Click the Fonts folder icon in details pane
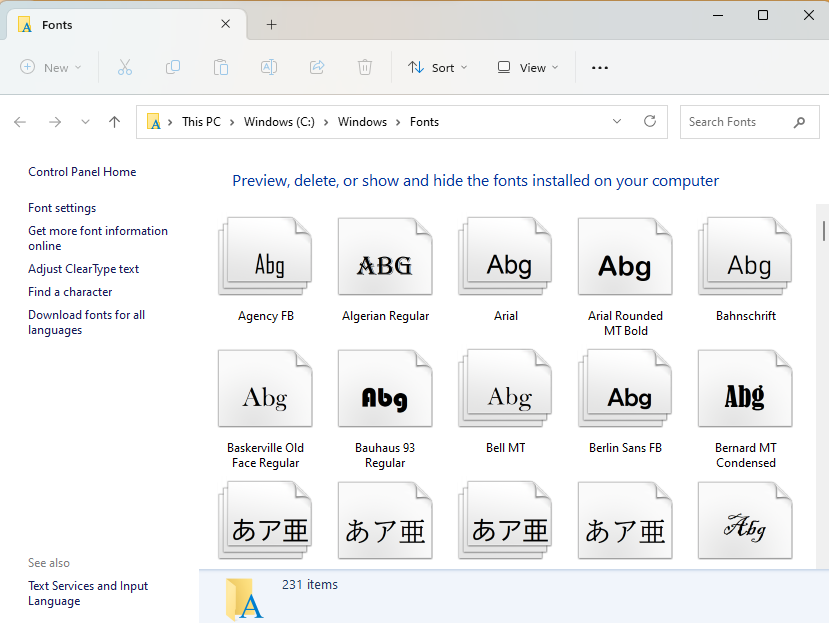Screen dimensions: 829x623 [244, 599]
